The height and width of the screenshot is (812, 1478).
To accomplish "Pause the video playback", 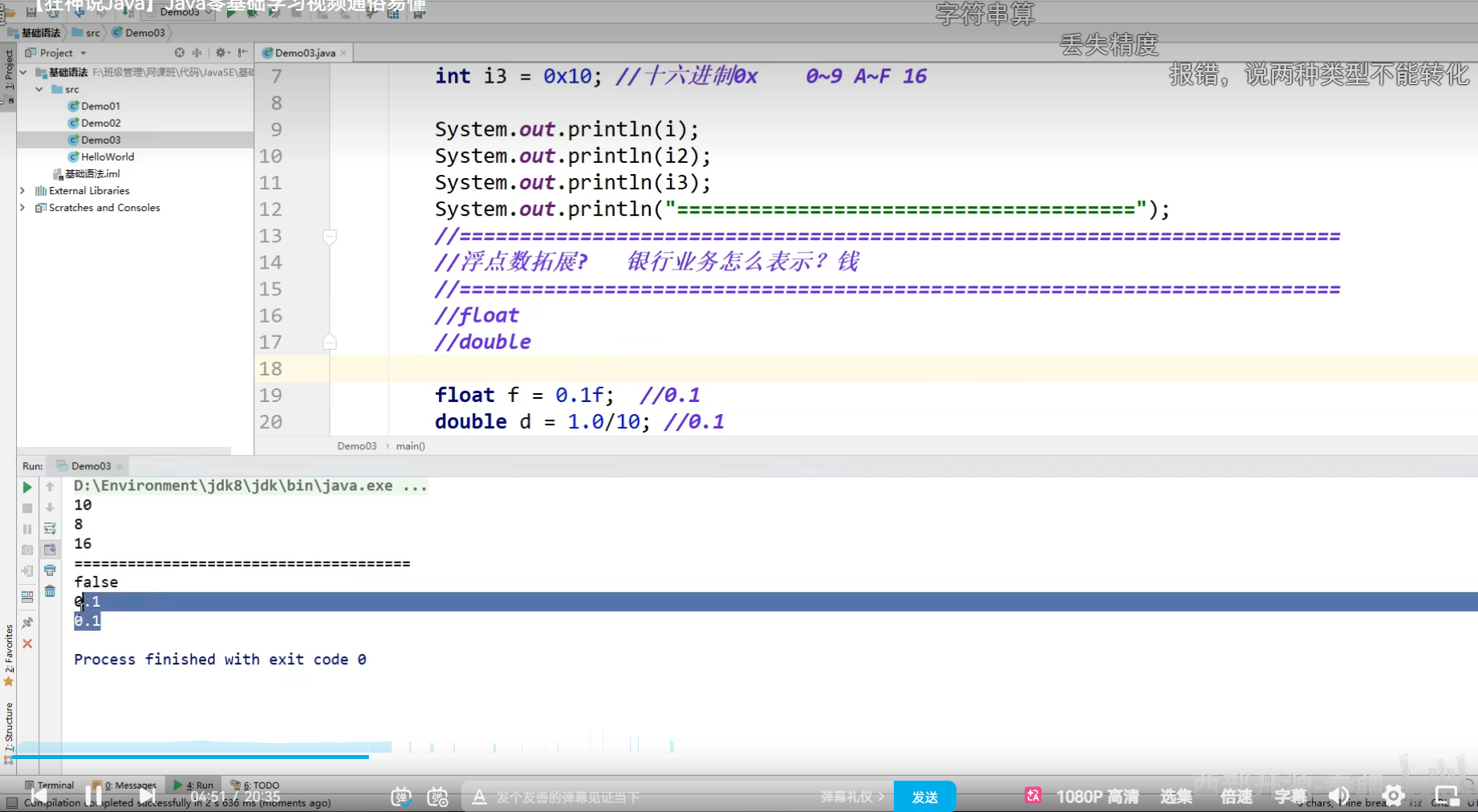I will pos(94,797).
